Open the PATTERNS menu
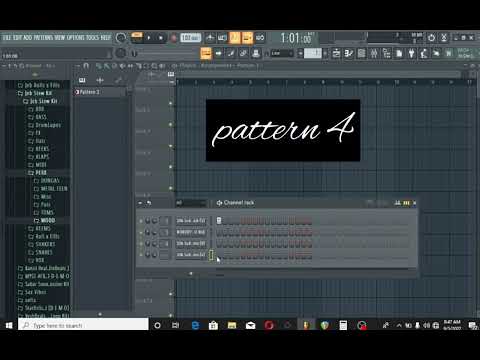The width and height of the screenshot is (480, 360). 43,38
